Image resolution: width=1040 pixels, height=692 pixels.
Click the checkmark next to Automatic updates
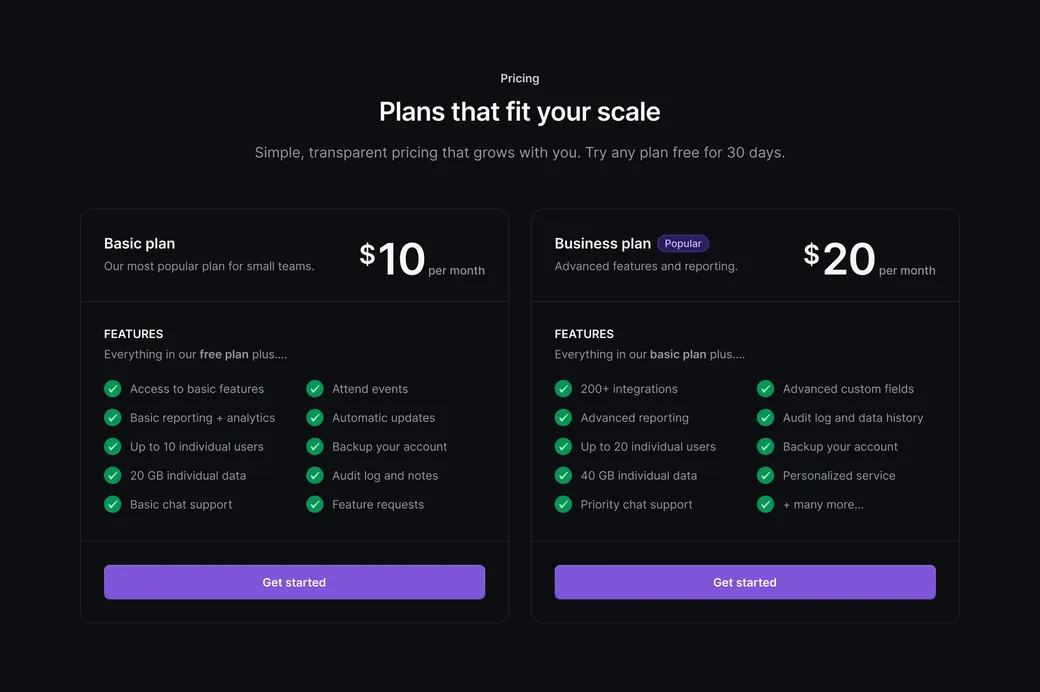tap(314, 417)
